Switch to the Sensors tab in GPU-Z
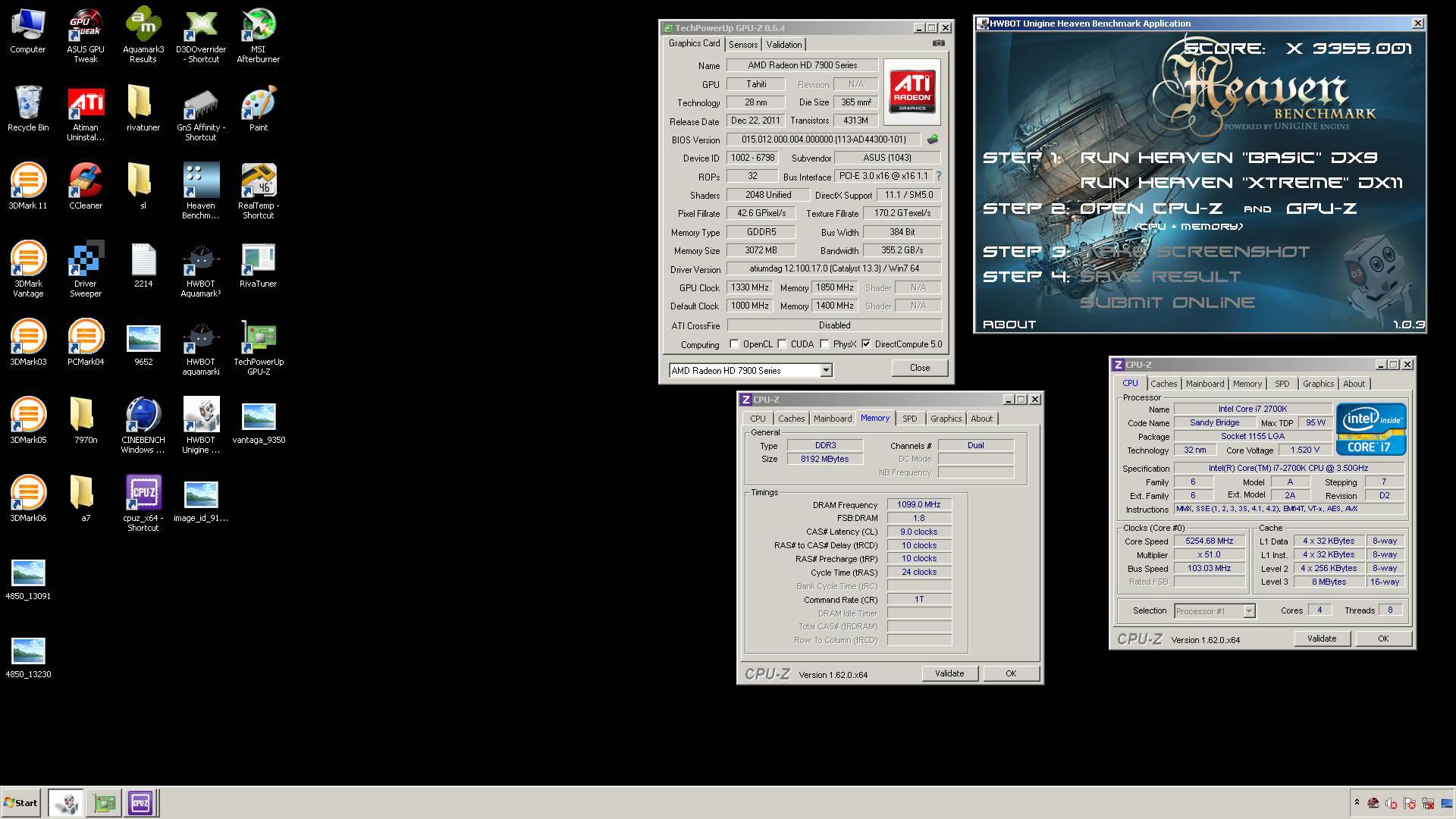1456x819 pixels. [x=743, y=45]
